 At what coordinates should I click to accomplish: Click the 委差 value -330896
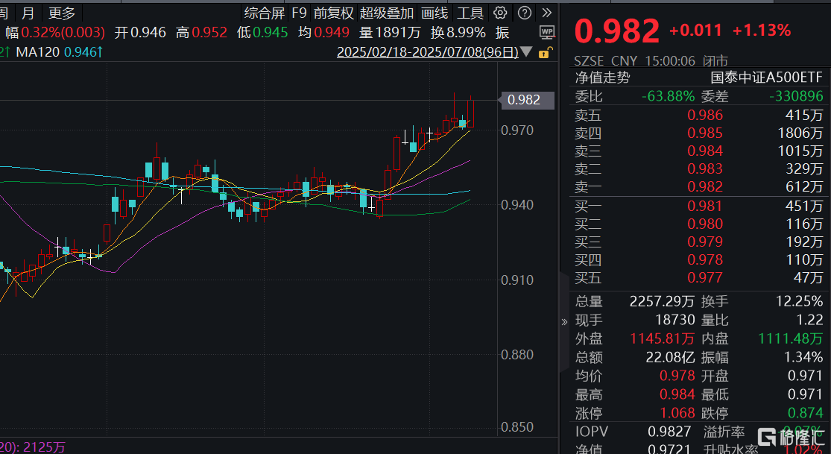(x=796, y=97)
